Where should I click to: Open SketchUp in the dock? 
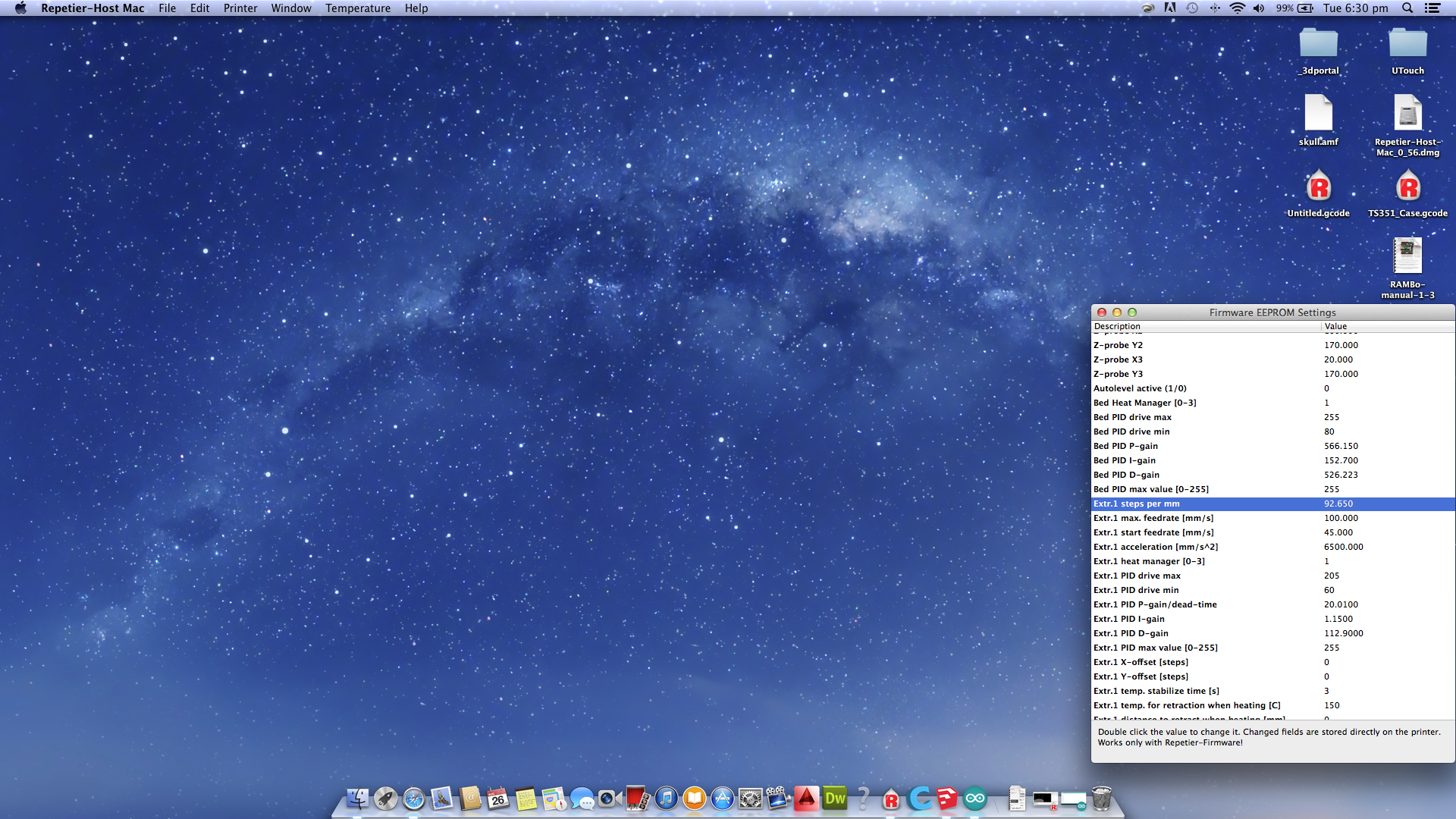tap(947, 799)
